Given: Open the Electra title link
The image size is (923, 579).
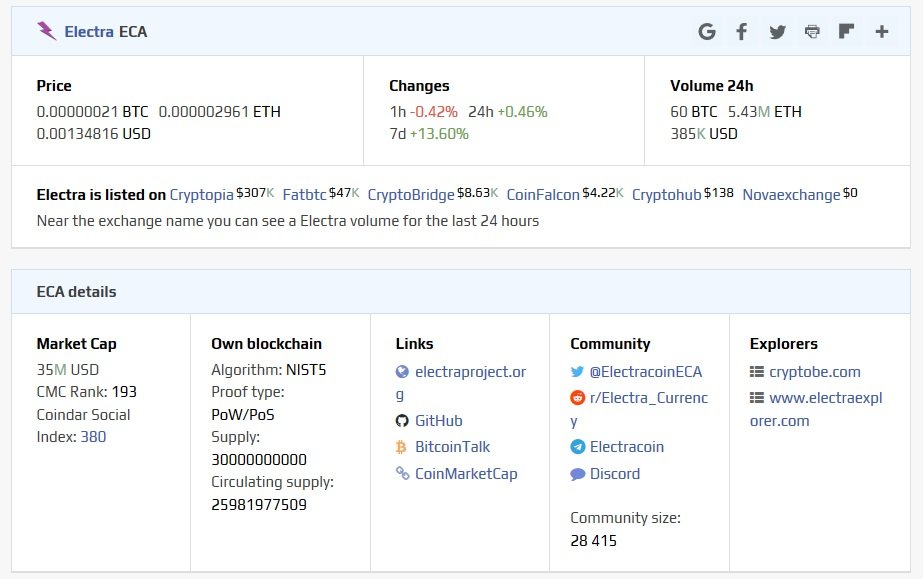Looking at the screenshot, I should click(x=89, y=32).
